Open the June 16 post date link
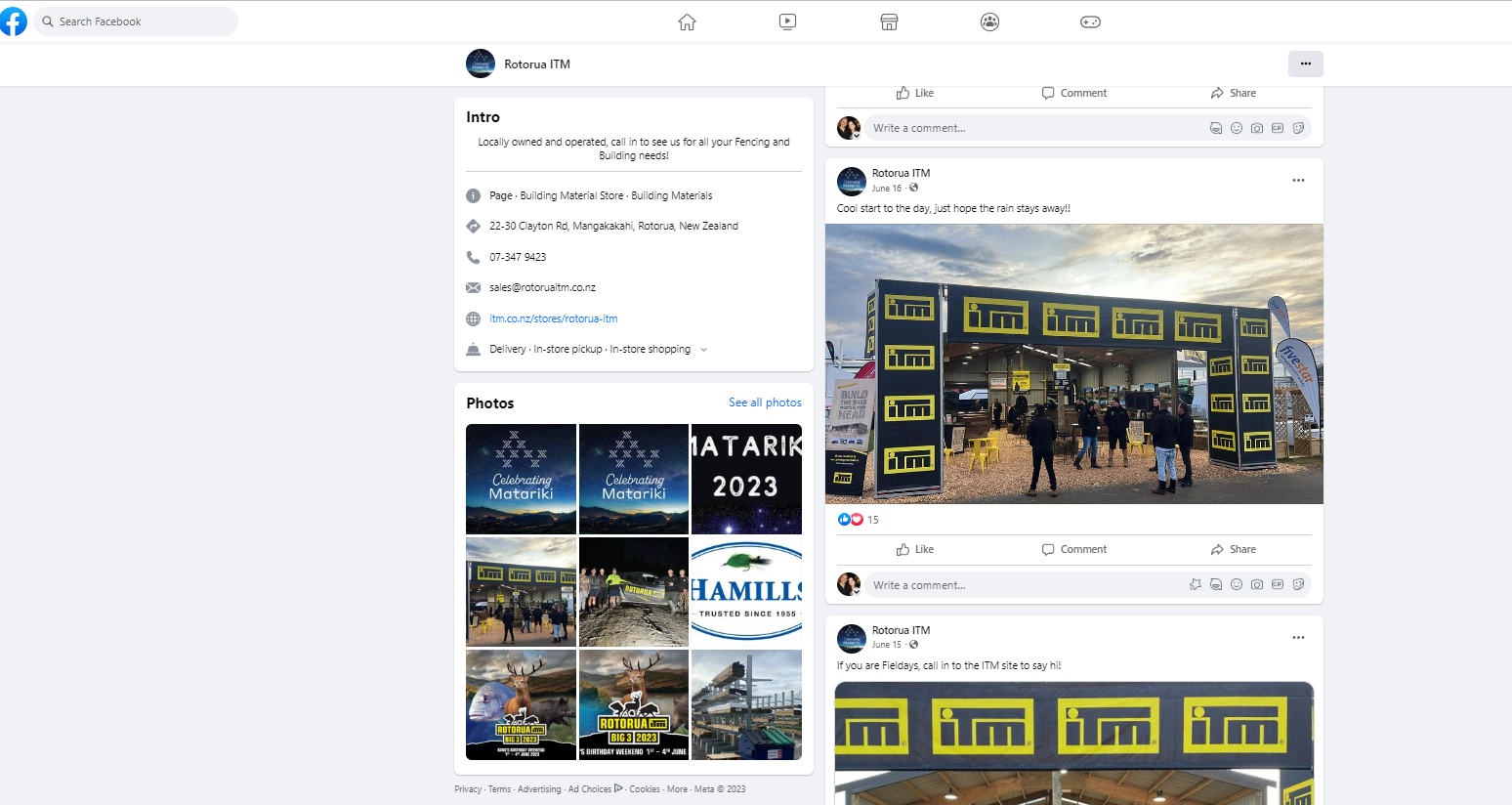The width and height of the screenshot is (1512, 805). [x=887, y=189]
